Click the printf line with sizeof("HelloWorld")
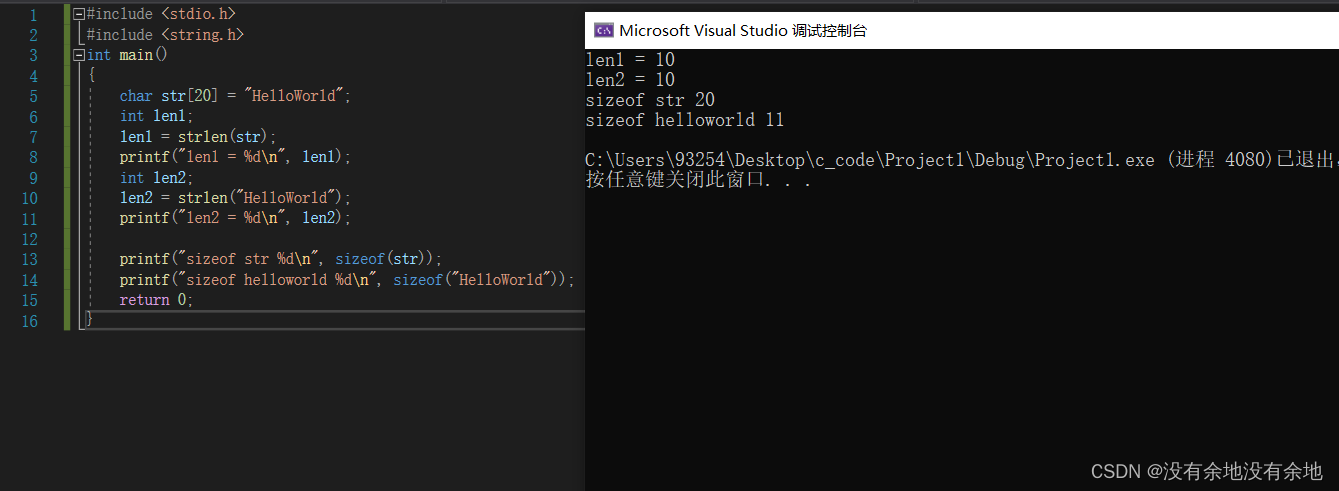Screen dimensions: 1339x491 [x=347, y=280]
